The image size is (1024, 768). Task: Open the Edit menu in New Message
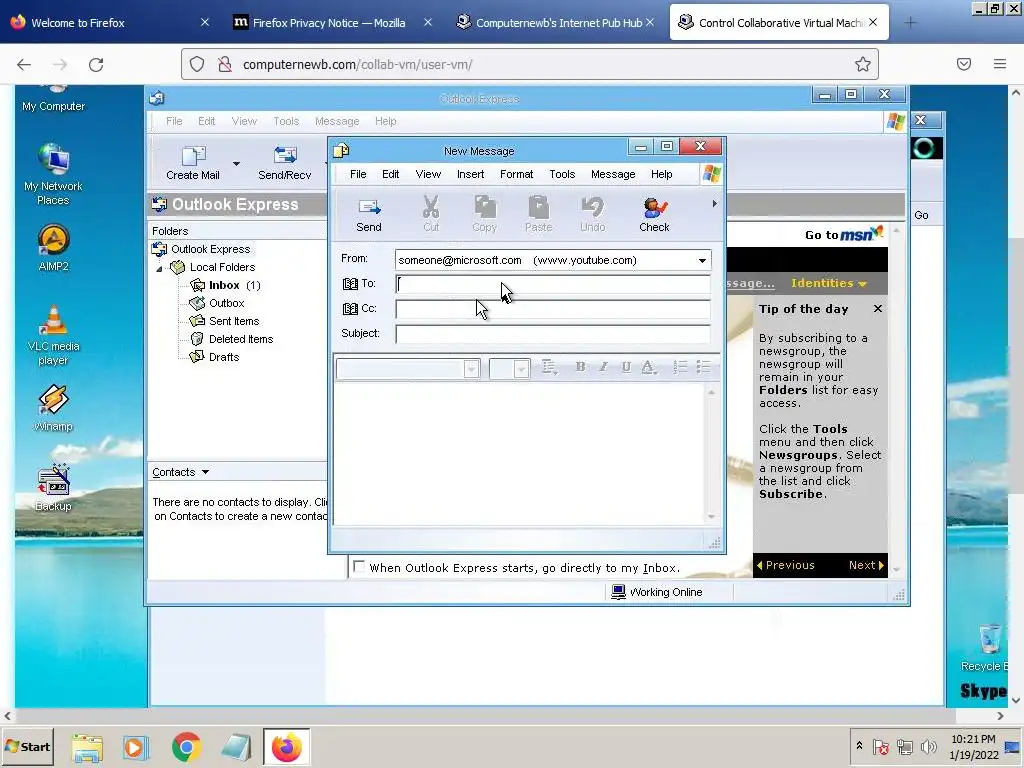point(391,174)
